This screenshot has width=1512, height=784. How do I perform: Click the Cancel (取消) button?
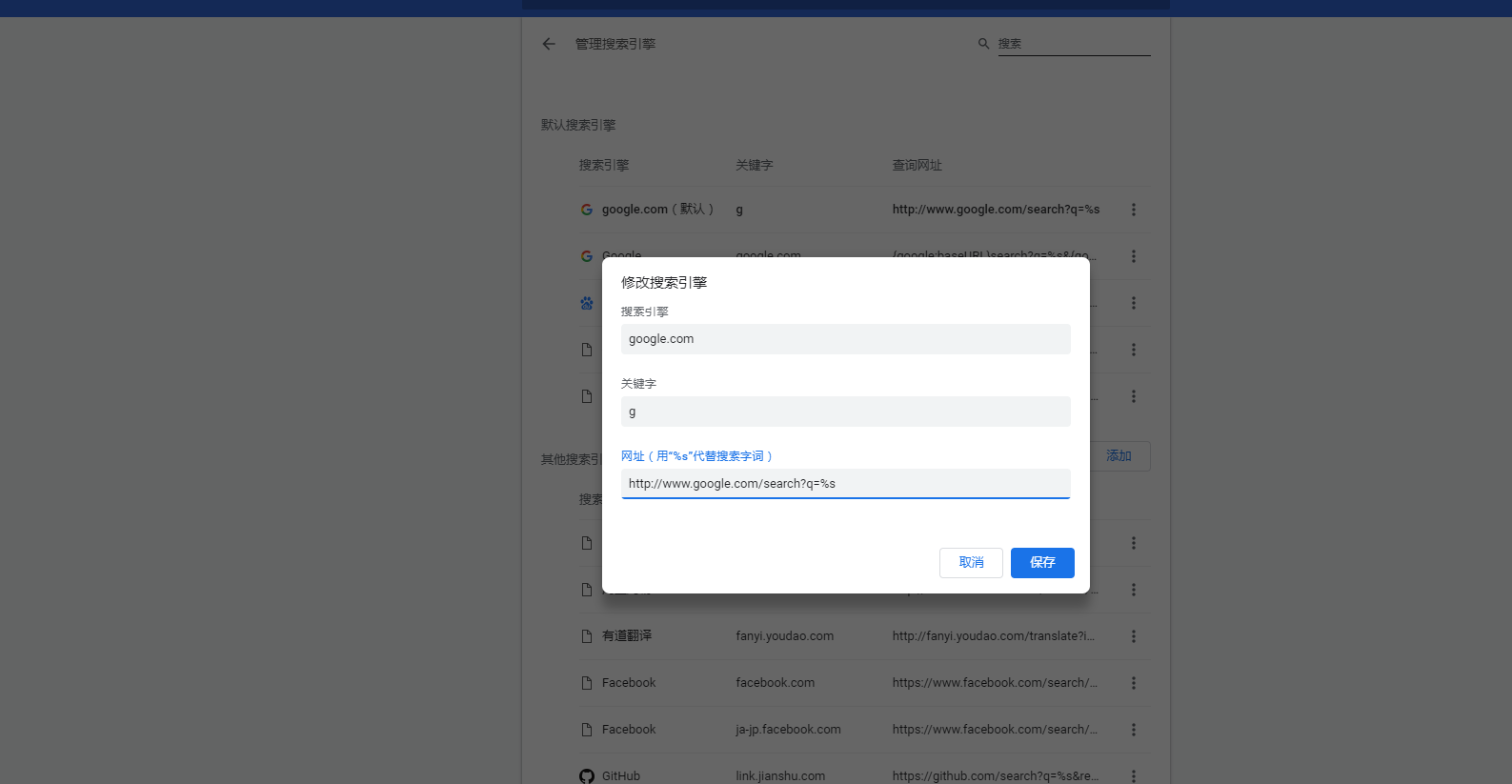click(971, 563)
